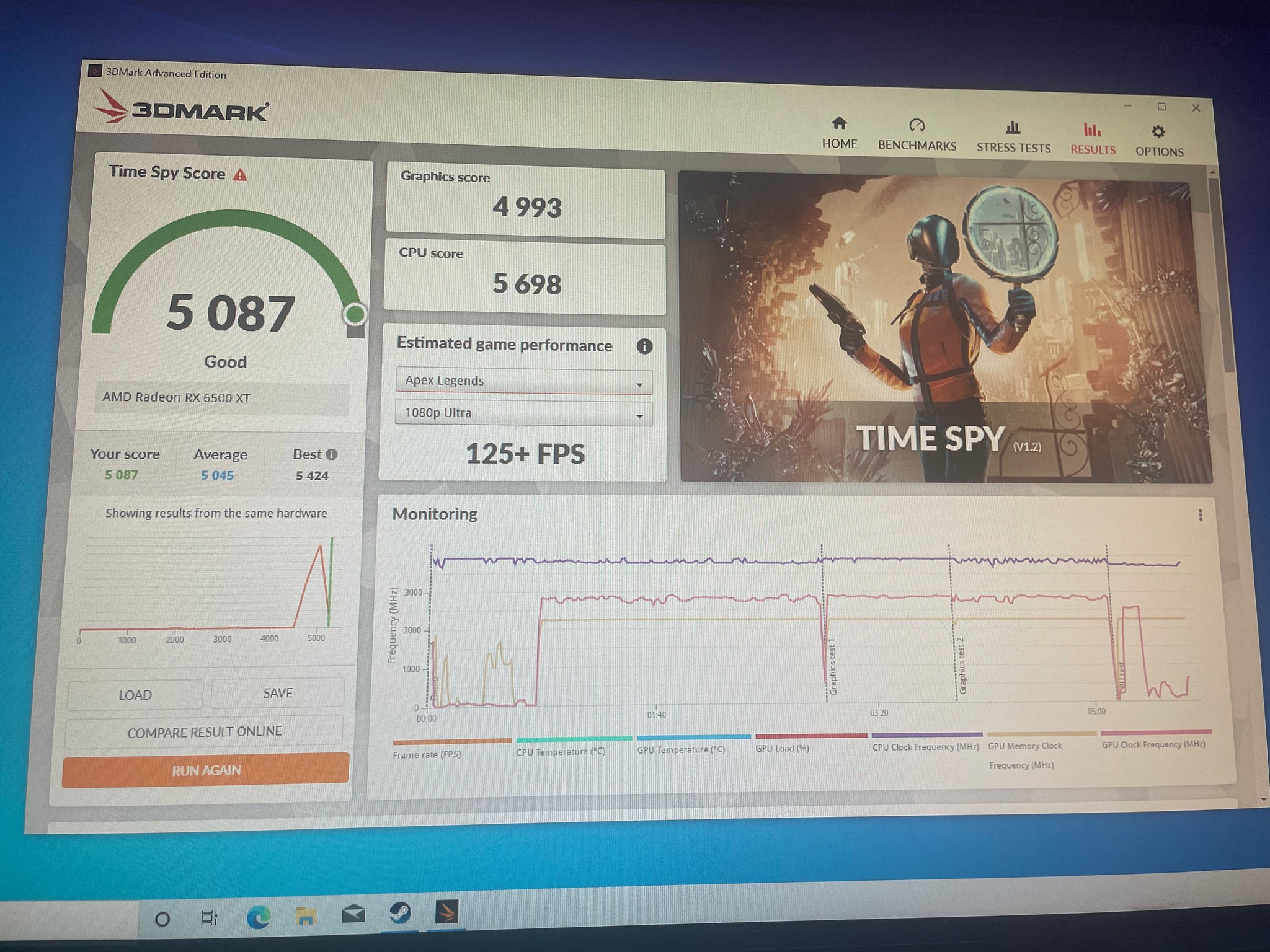1270x952 pixels.
Task: Click the Time Spy artwork thumbnail
Action: click(x=945, y=328)
